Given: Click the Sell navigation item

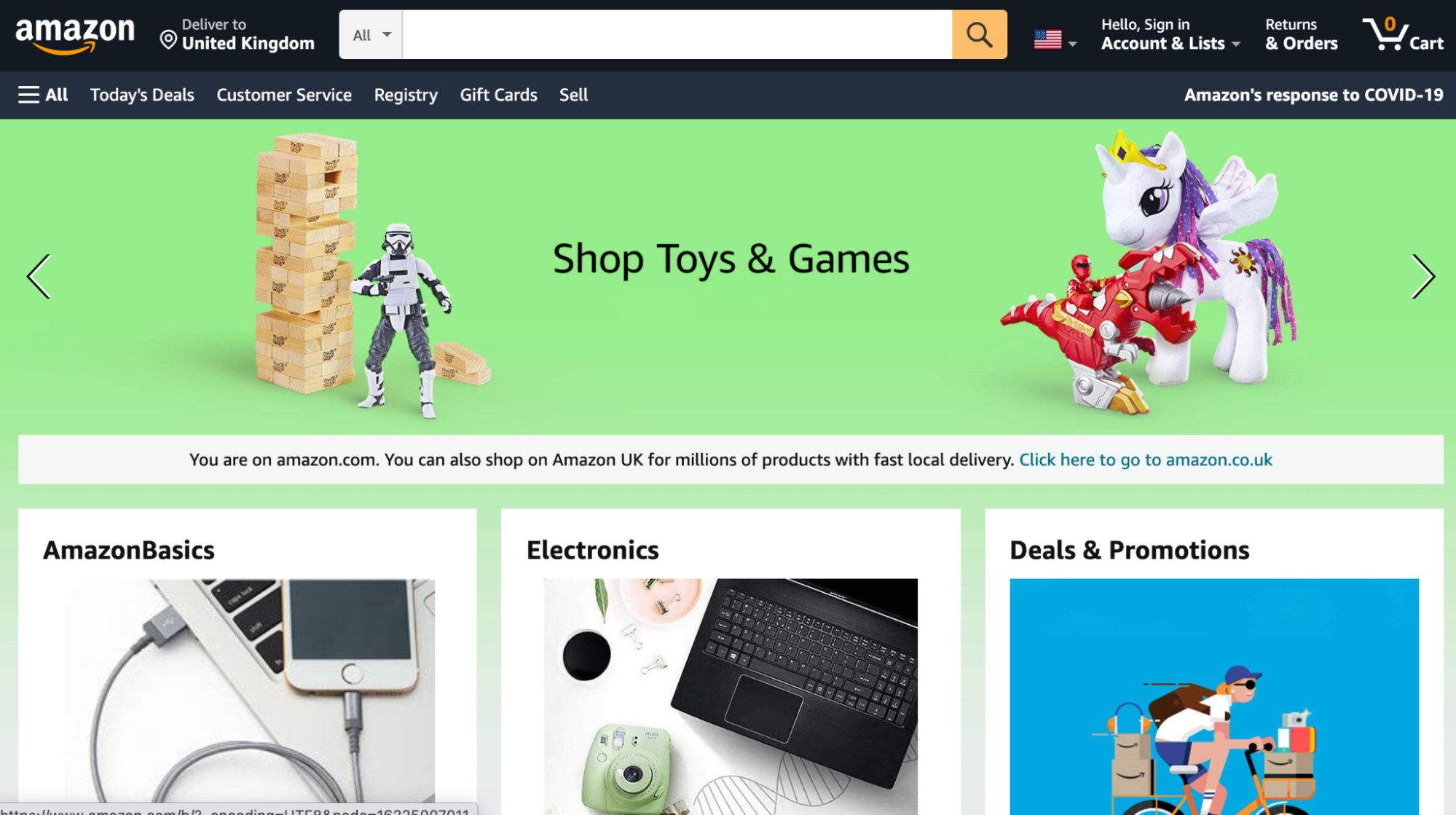Looking at the screenshot, I should [573, 95].
